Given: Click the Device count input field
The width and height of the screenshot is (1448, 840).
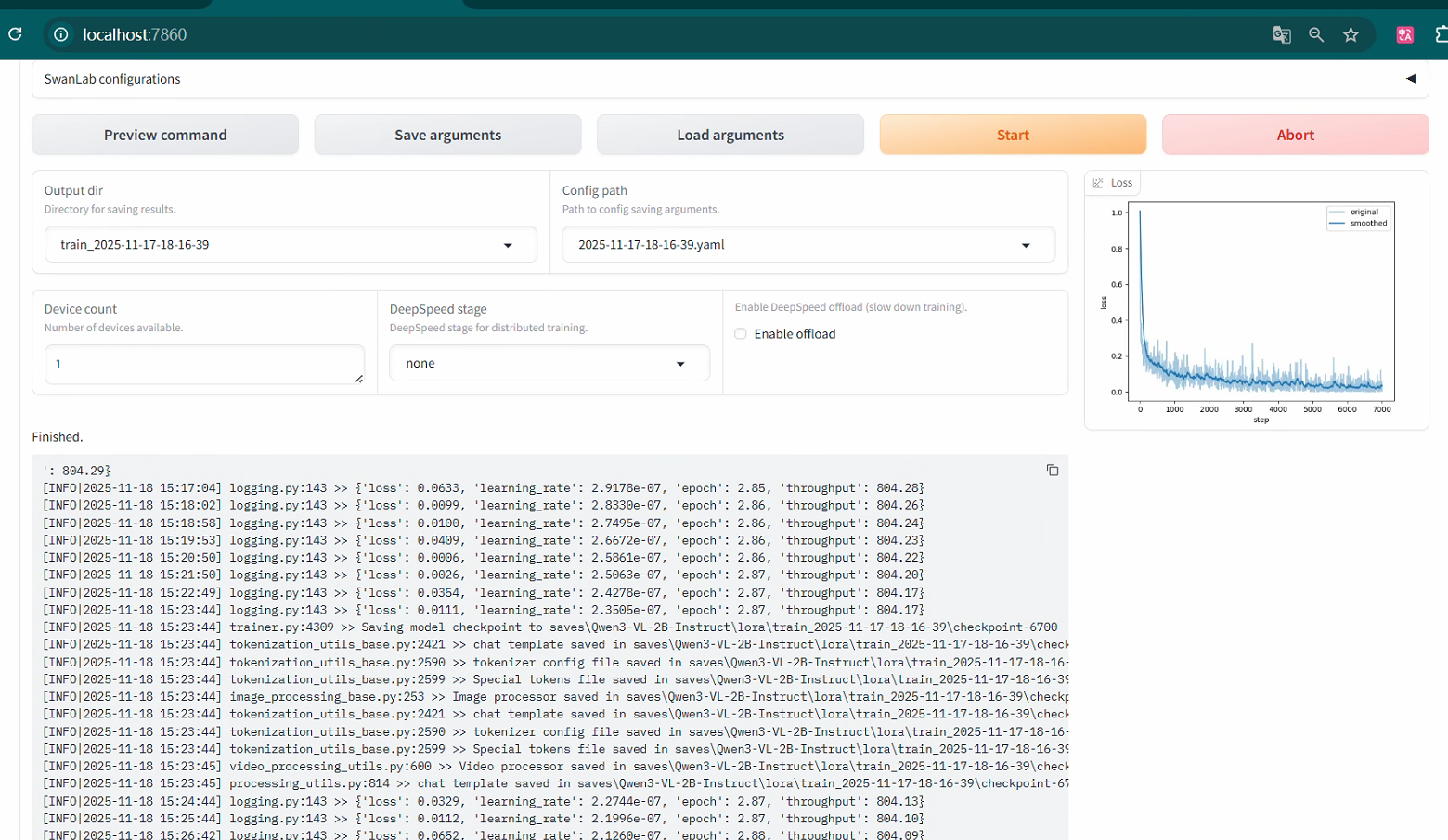Looking at the screenshot, I should [204, 364].
